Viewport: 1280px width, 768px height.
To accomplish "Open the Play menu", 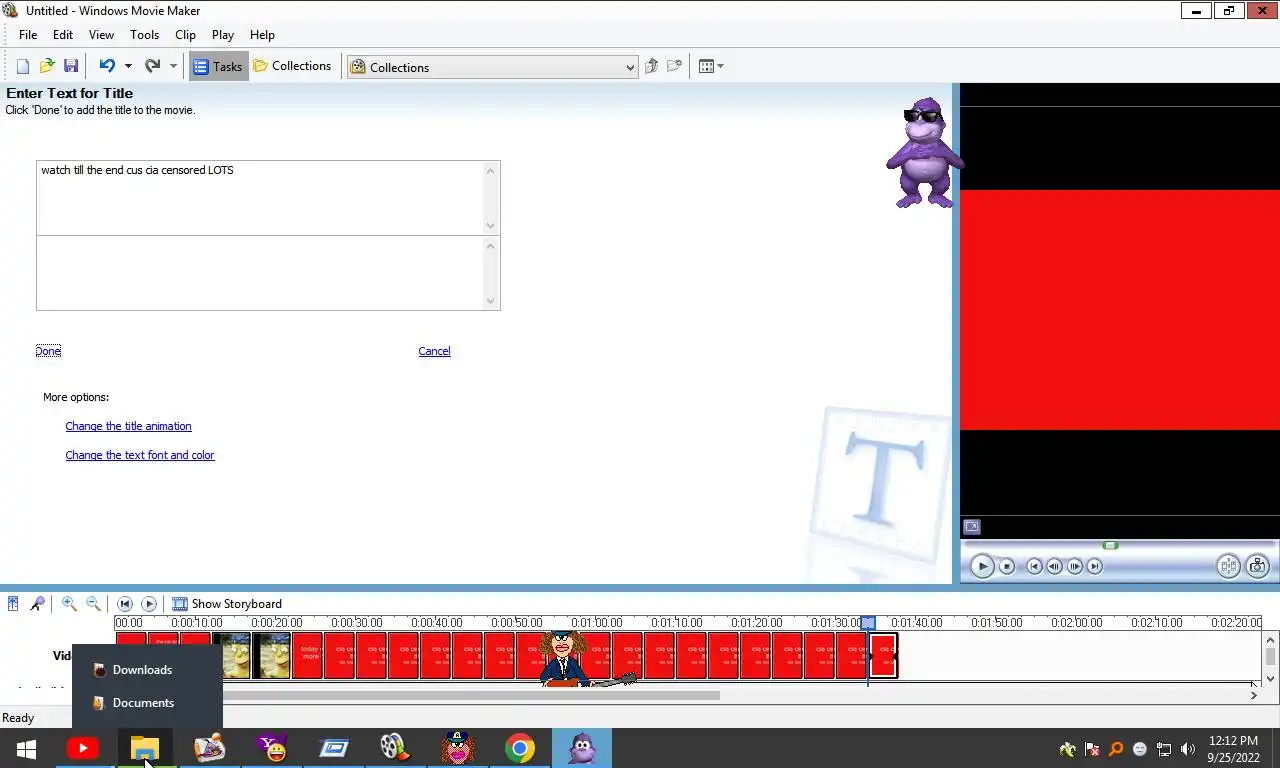I will pyautogui.click(x=223, y=34).
